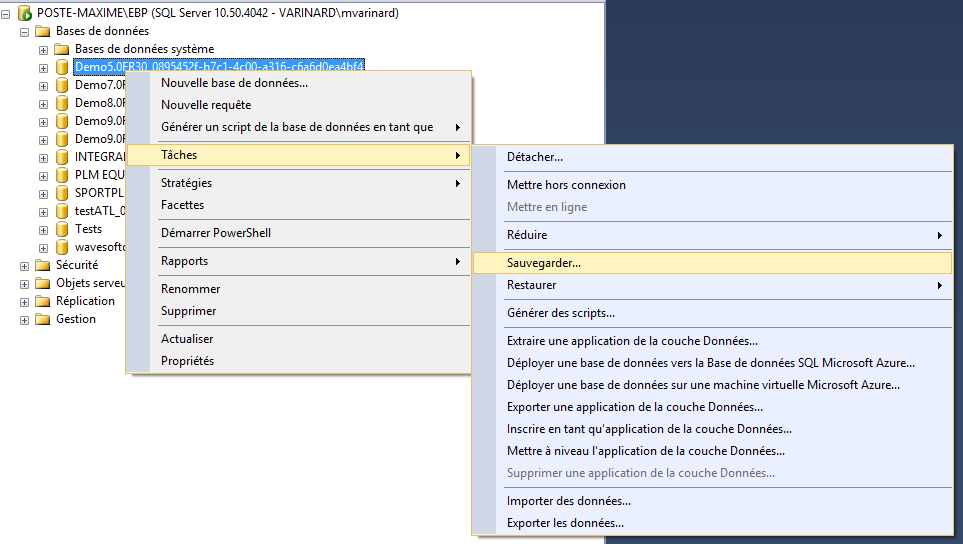Click the Demo8.0F database cylinder icon
This screenshot has height=544, width=963.
tap(62, 103)
